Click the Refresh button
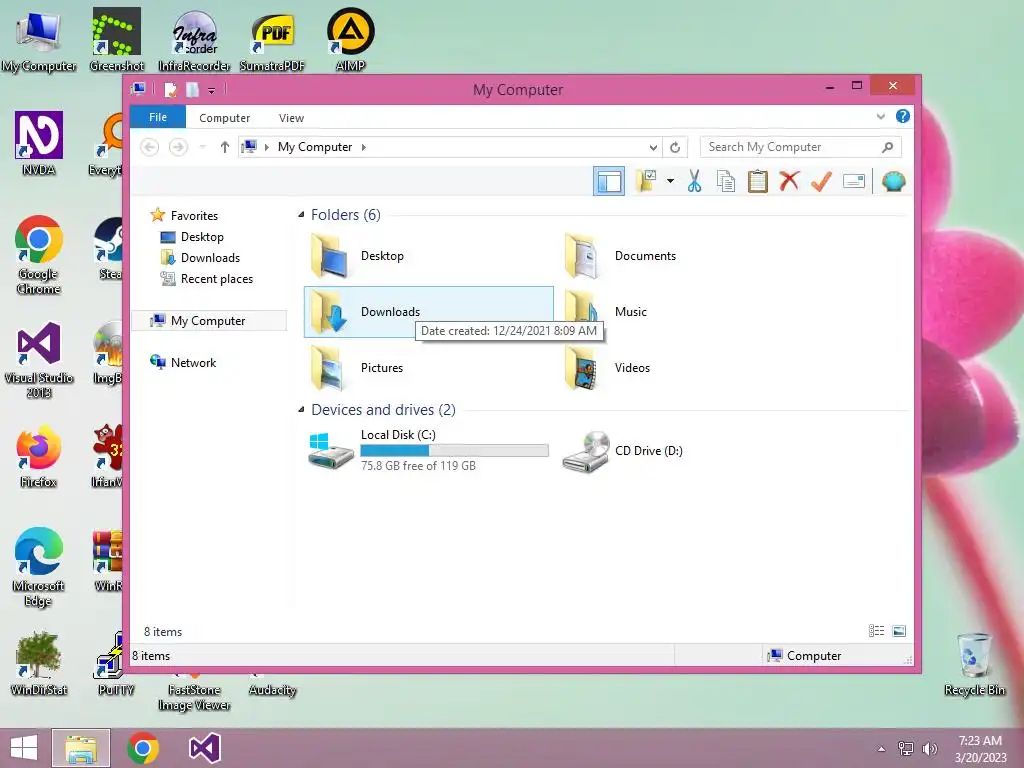This screenshot has width=1024, height=768. (675, 148)
